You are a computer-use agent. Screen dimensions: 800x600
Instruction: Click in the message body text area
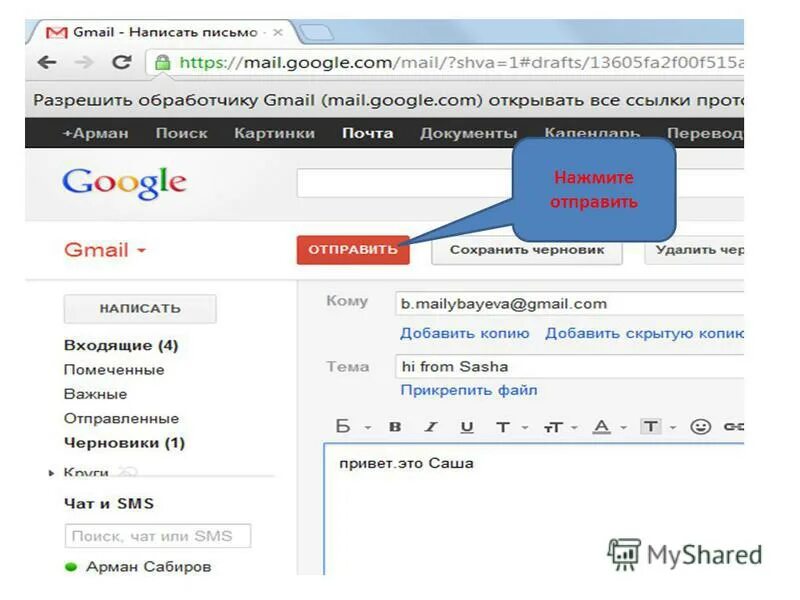coord(534,510)
